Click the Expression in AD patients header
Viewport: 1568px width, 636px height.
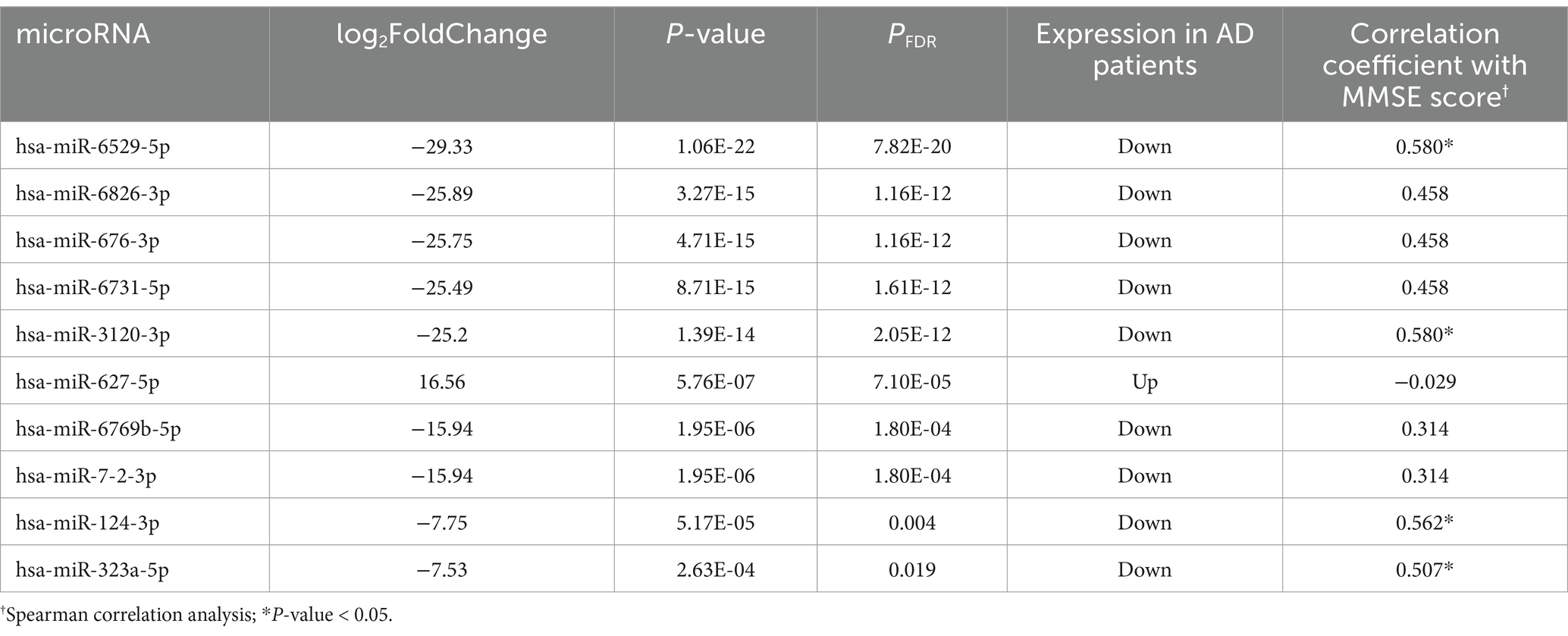1145,49
